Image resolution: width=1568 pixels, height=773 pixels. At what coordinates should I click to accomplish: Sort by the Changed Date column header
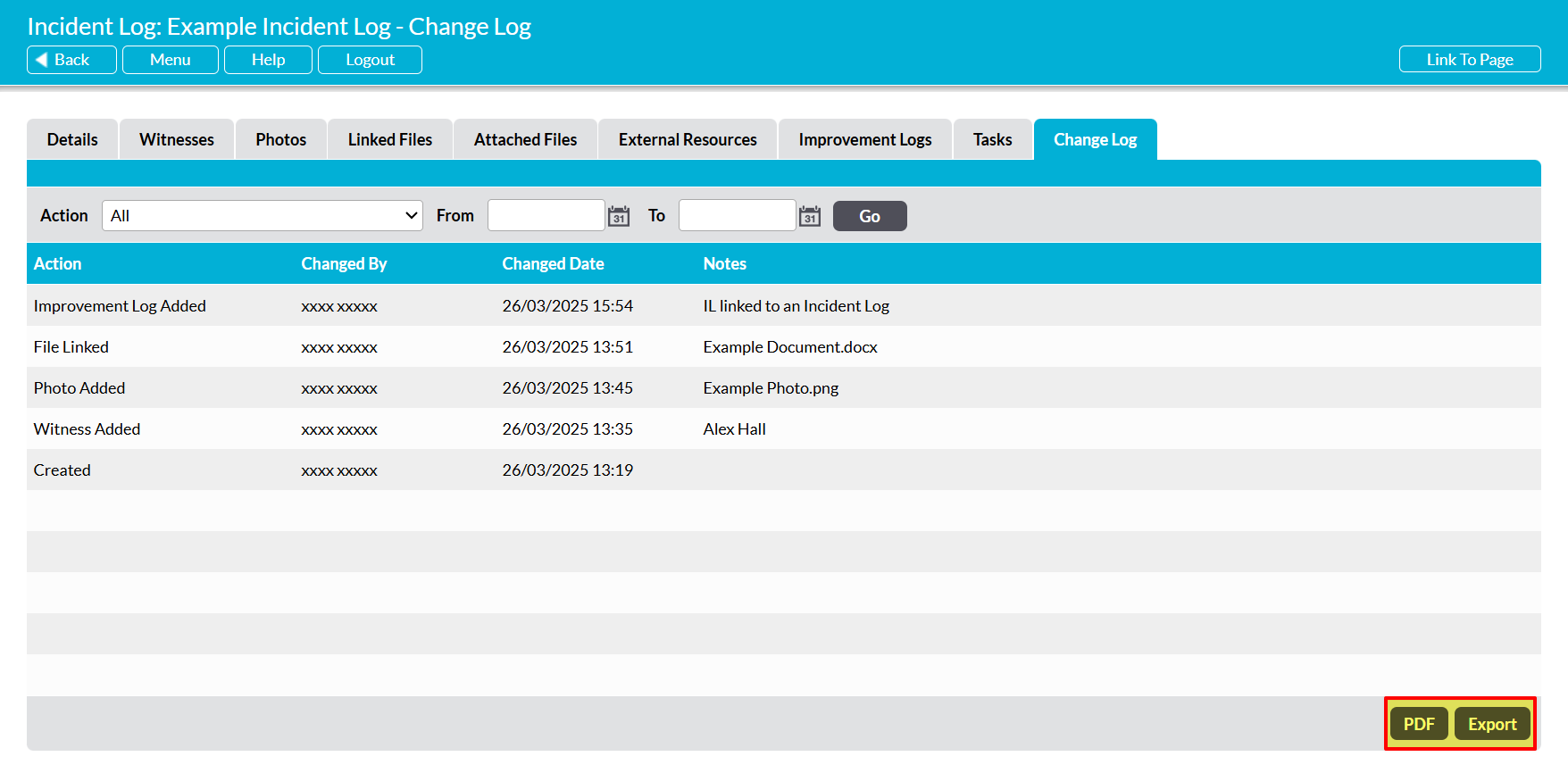pos(553,263)
